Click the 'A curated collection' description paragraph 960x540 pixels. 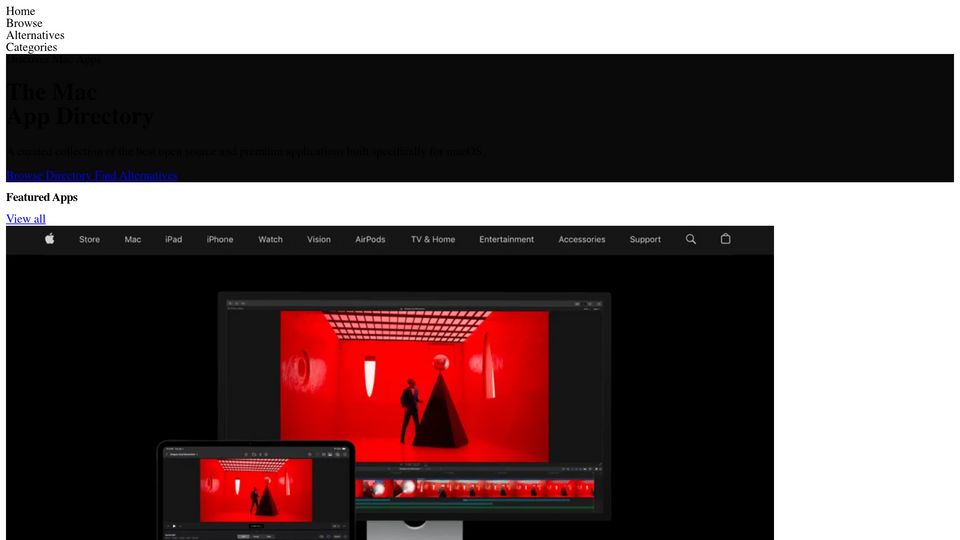[x=246, y=151]
